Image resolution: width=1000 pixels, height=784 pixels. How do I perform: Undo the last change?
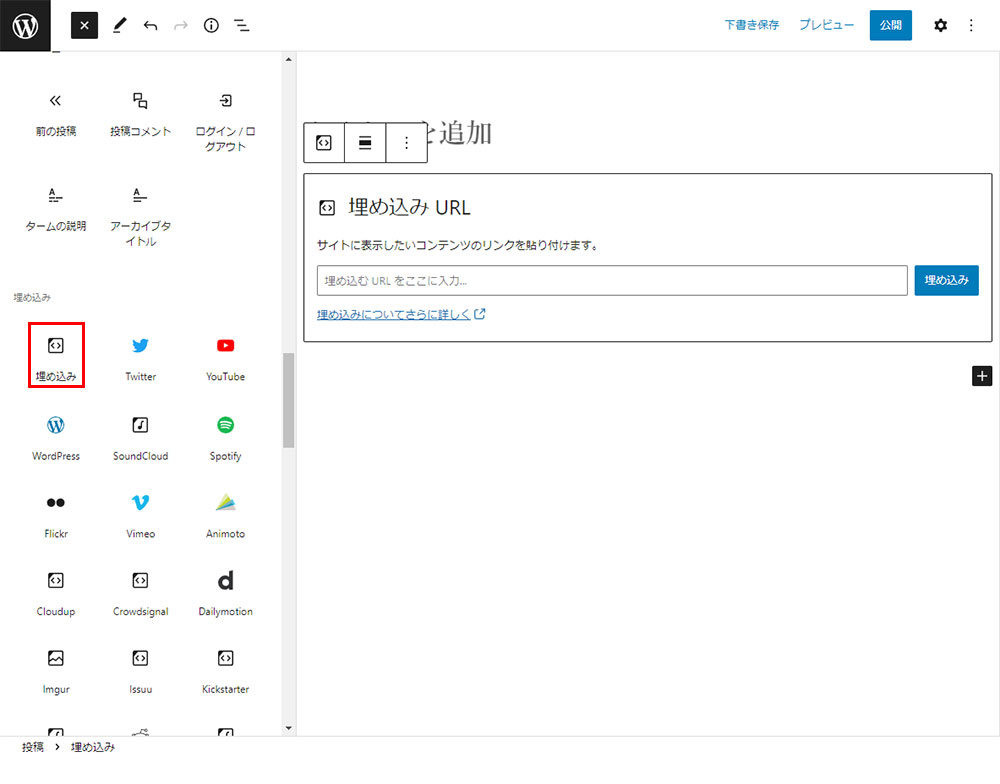point(151,26)
